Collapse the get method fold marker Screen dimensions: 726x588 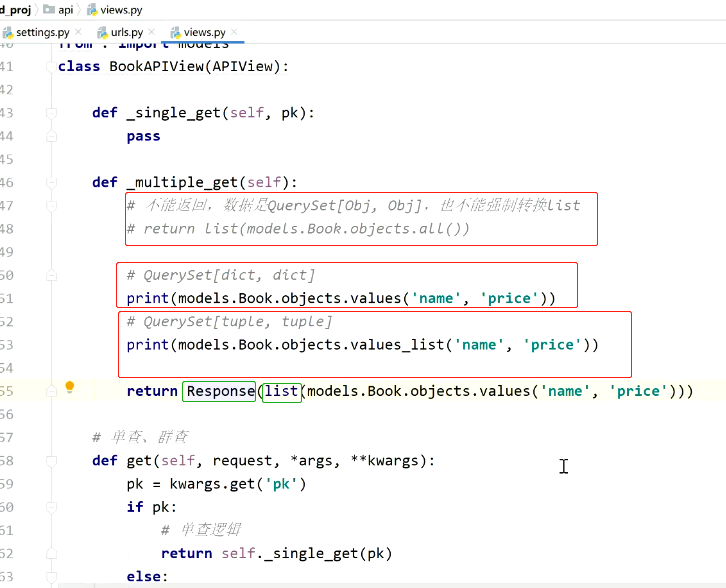51,461
